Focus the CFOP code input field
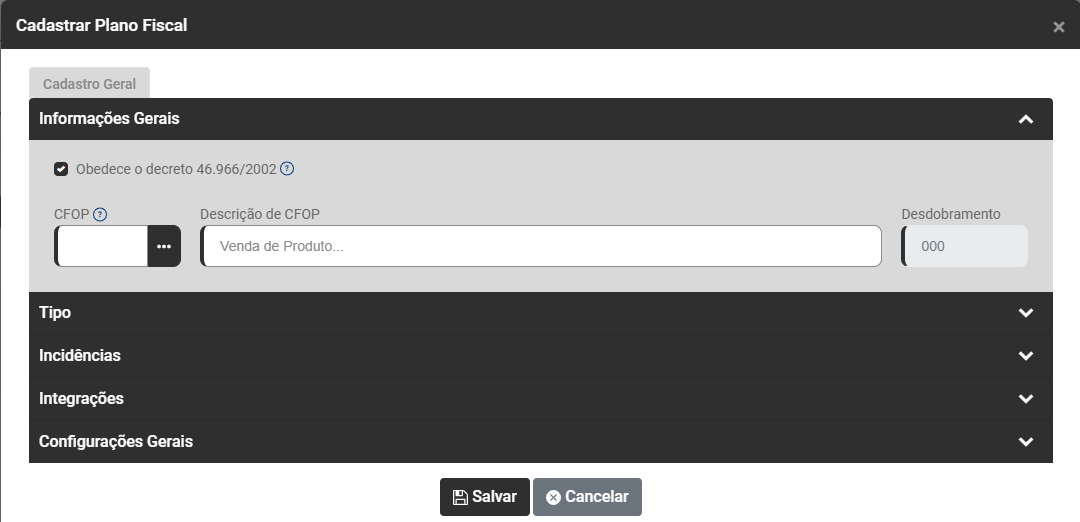 102,246
